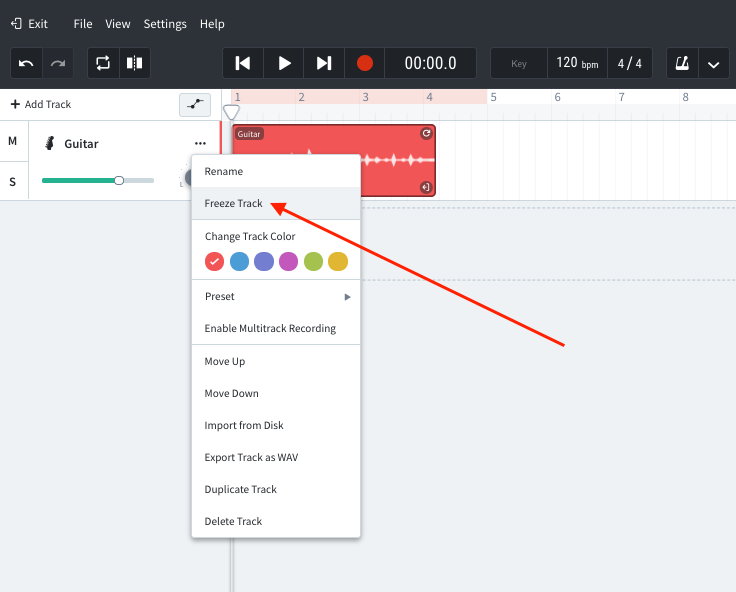
Task: Skip forward to the end
Action: [324, 63]
